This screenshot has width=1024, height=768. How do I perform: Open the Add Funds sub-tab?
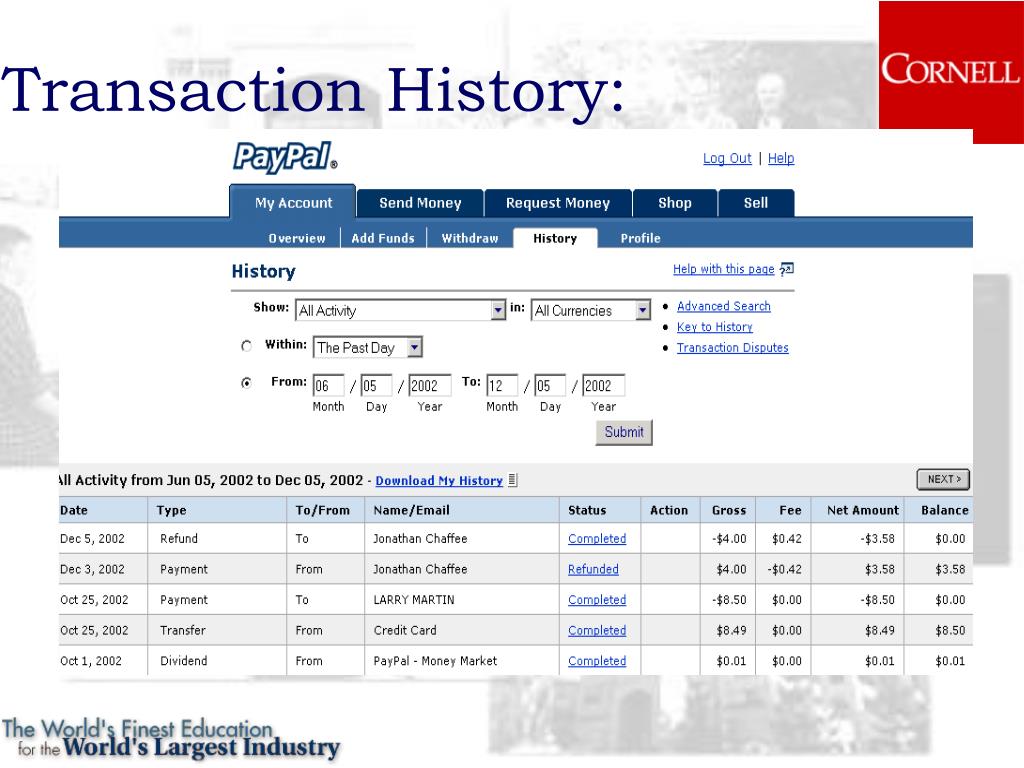coord(383,238)
